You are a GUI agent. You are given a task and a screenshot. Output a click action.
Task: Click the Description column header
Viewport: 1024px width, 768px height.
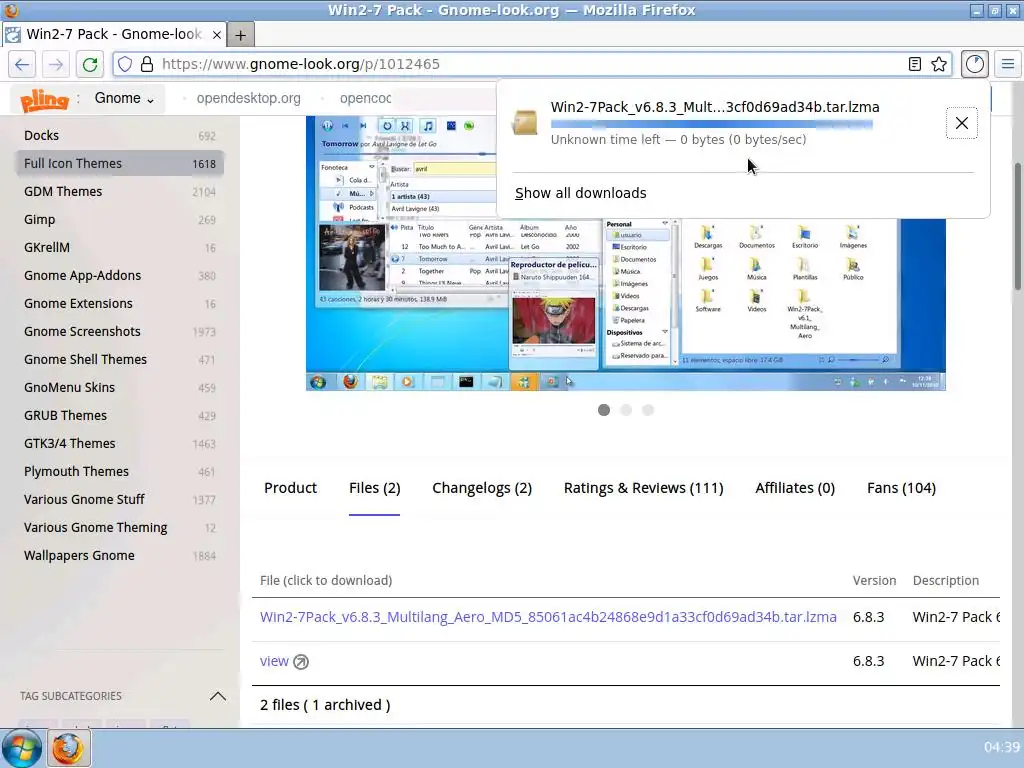(946, 581)
